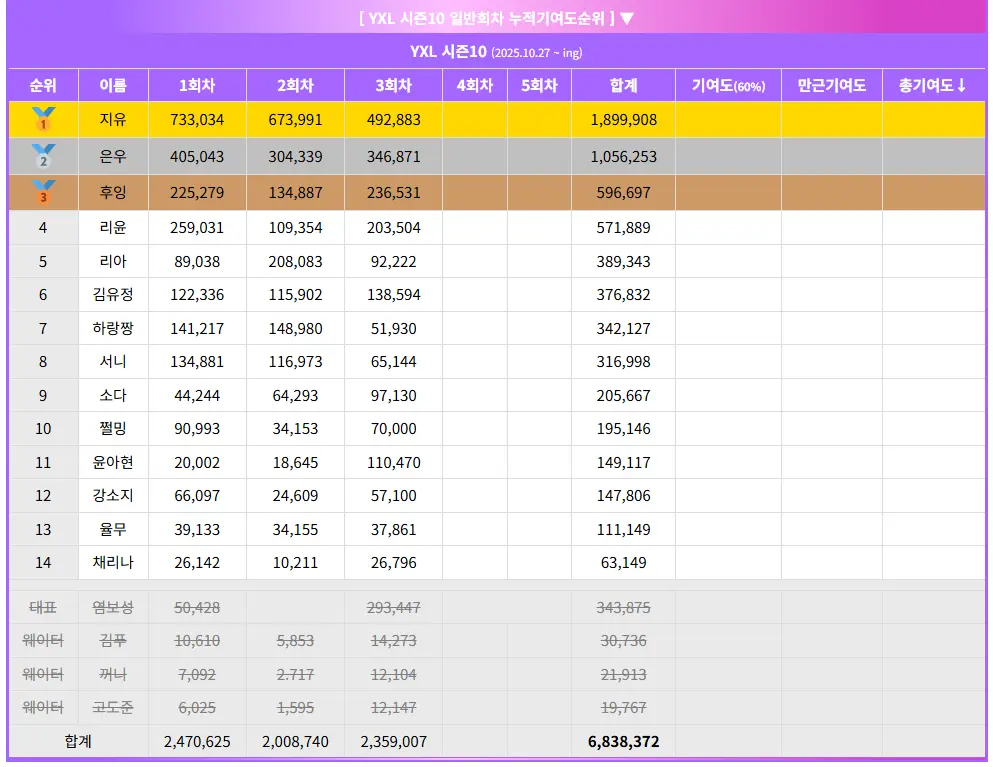Screen dimensions: 993x767
Task: Click 윤아현's 3회차 value 110,470
Action: pos(393,463)
